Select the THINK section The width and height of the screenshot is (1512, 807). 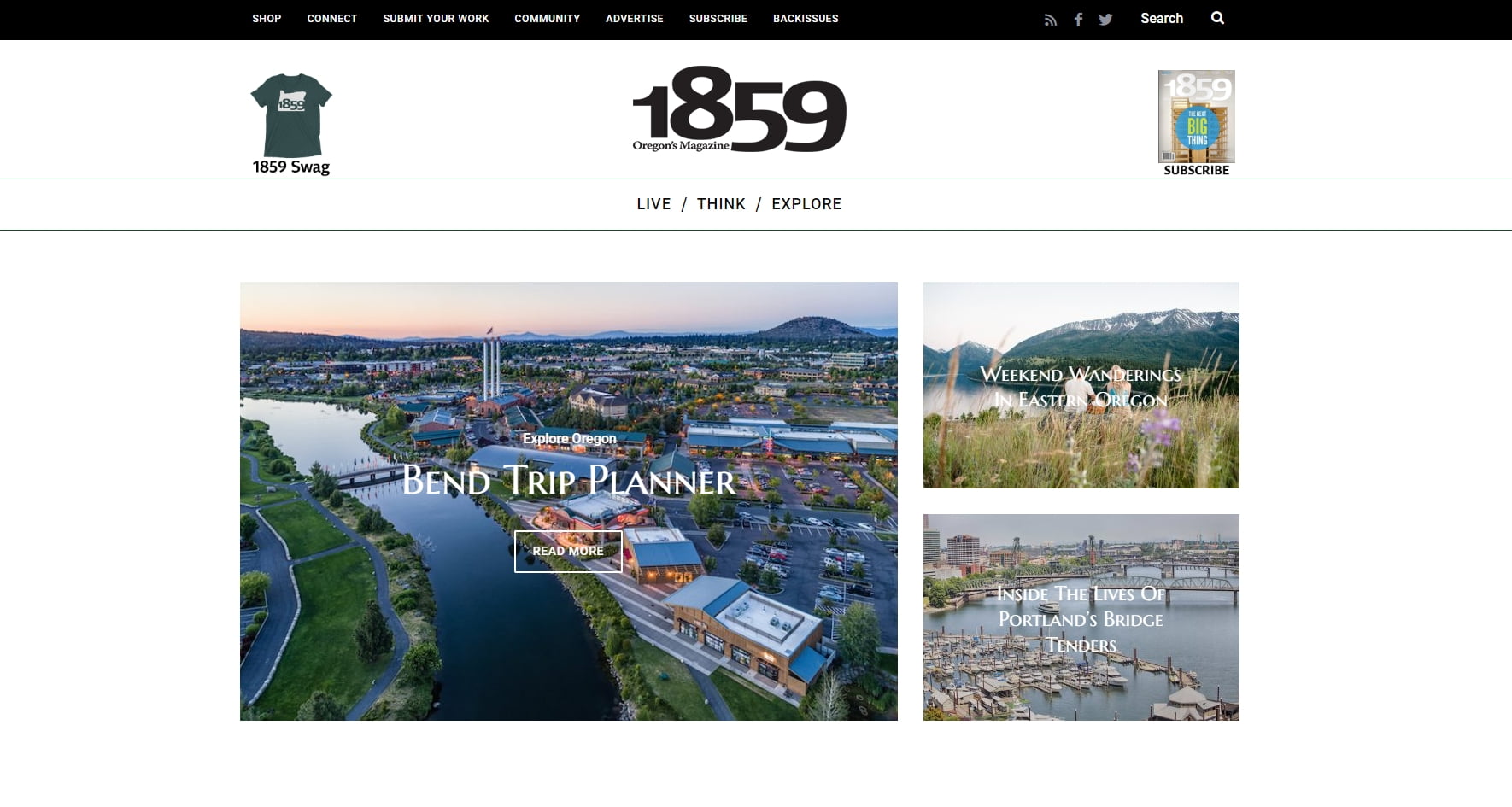coord(721,204)
